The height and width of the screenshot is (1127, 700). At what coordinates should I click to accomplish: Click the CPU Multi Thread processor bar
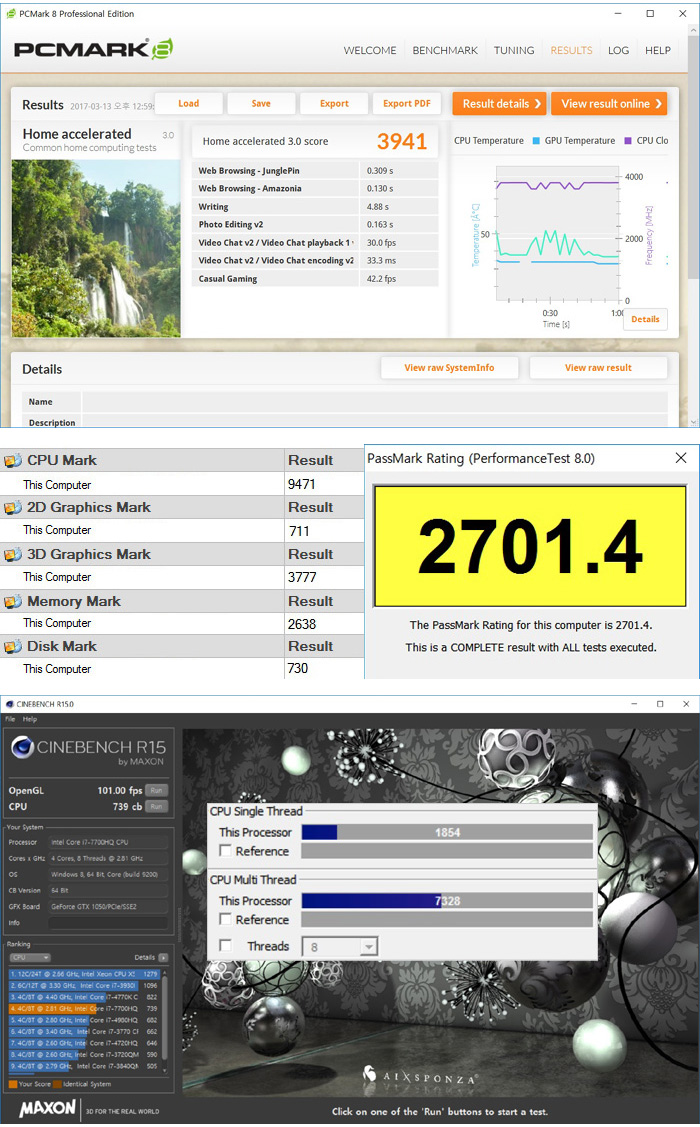(447, 900)
